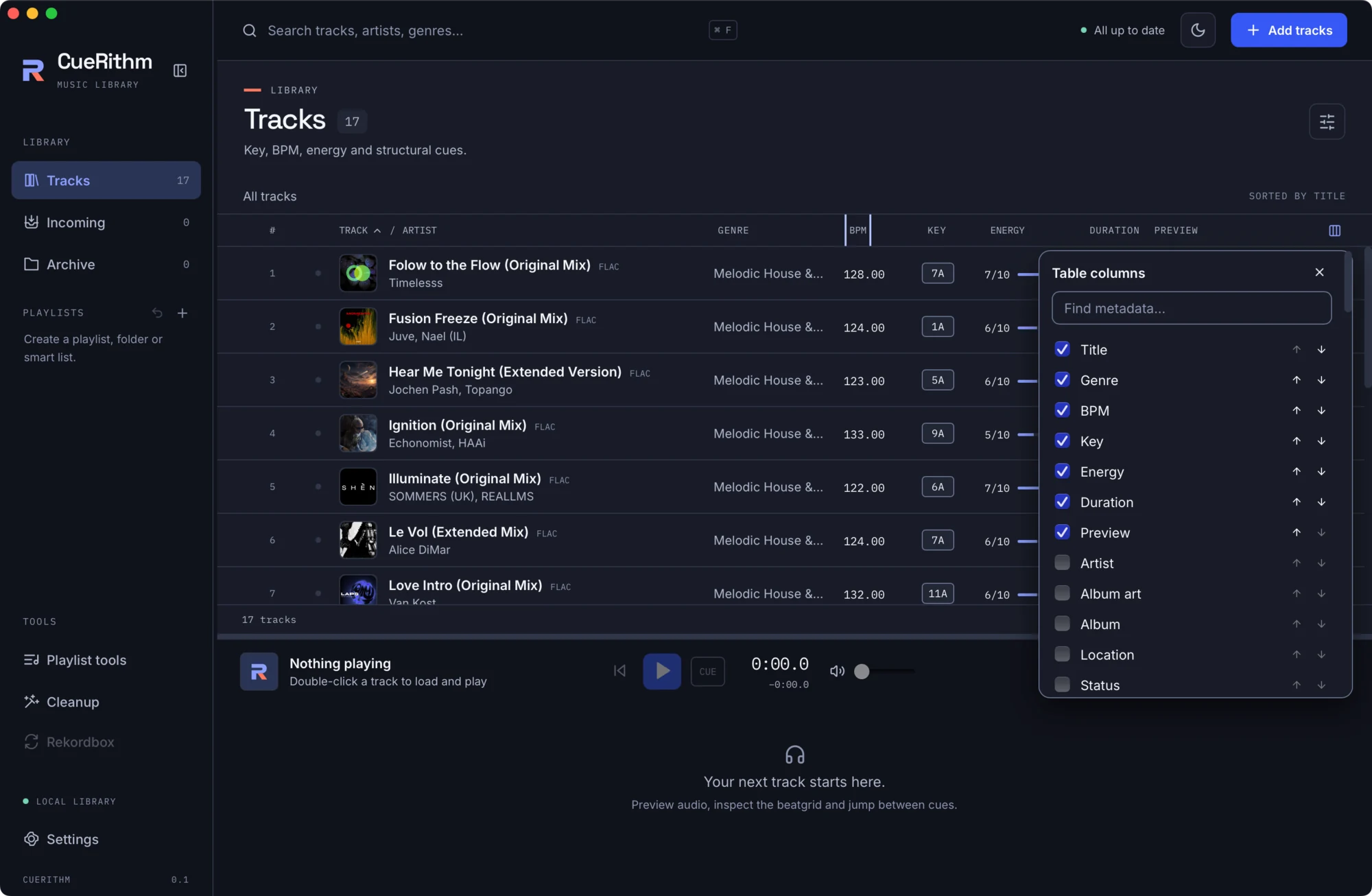The height and width of the screenshot is (896, 1372).
Task: Sort by the Key column header
Action: pyautogui.click(x=936, y=231)
